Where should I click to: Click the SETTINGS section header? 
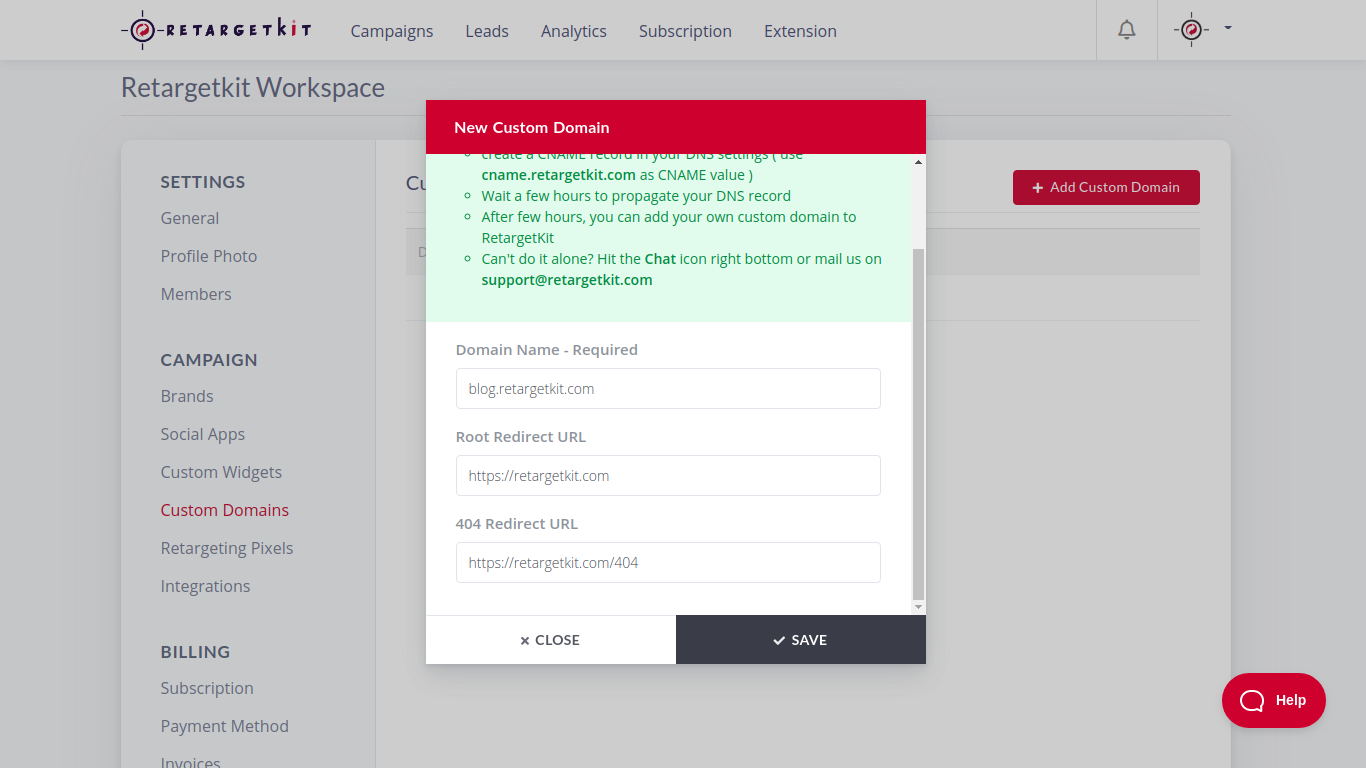[x=203, y=182]
